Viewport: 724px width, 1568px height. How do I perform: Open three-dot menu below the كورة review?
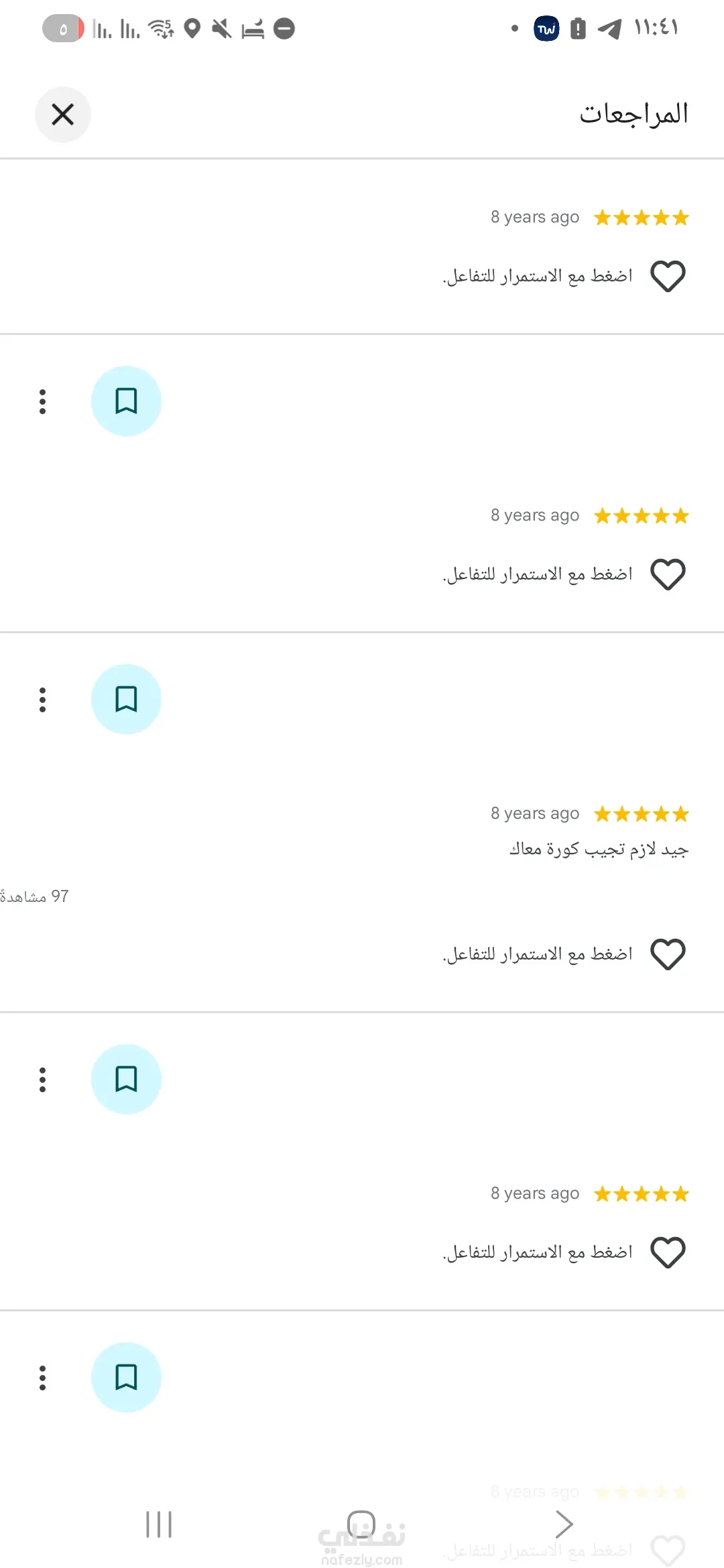(x=42, y=1080)
